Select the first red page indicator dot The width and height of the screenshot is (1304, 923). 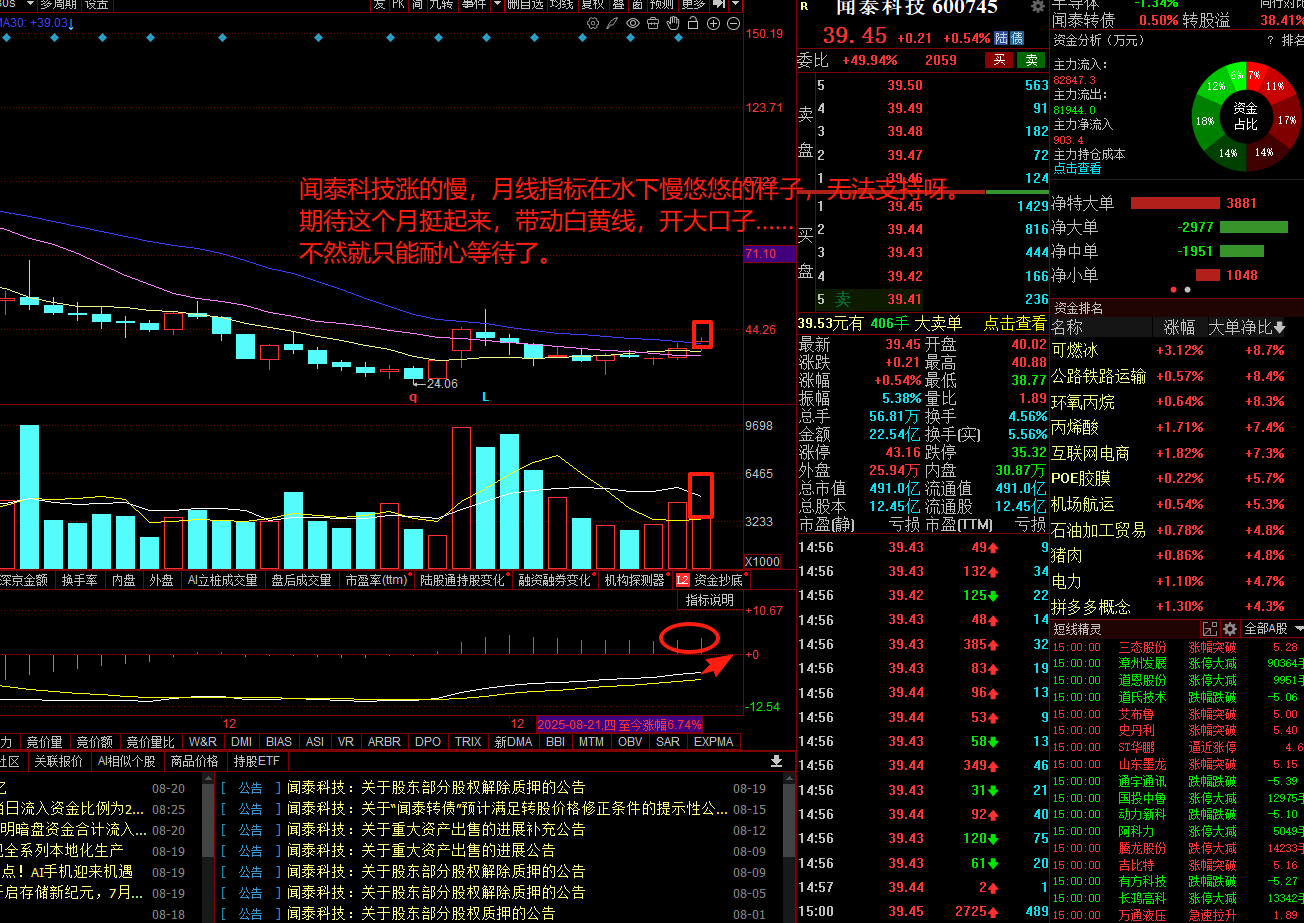[x=1175, y=289]
